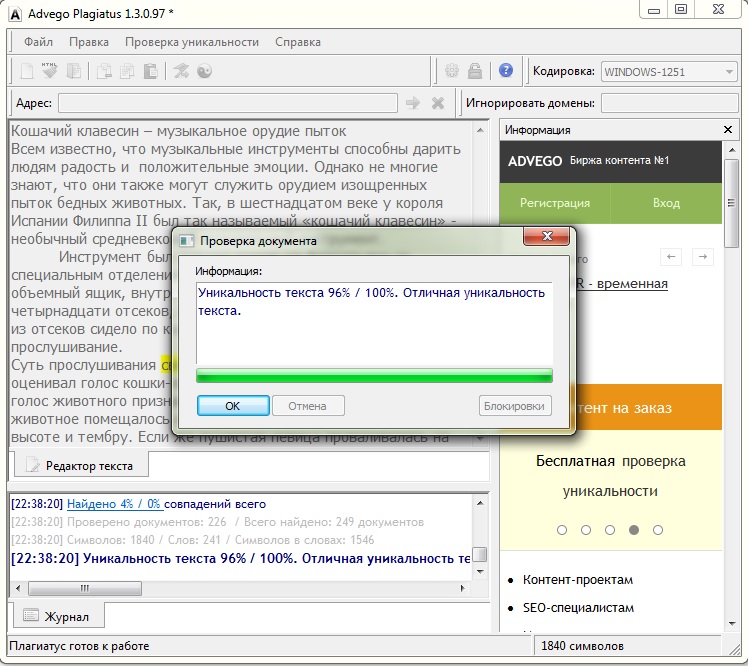
Task: Open help with blue question icon
Action: pyautogui.click(x=506, y=71)
